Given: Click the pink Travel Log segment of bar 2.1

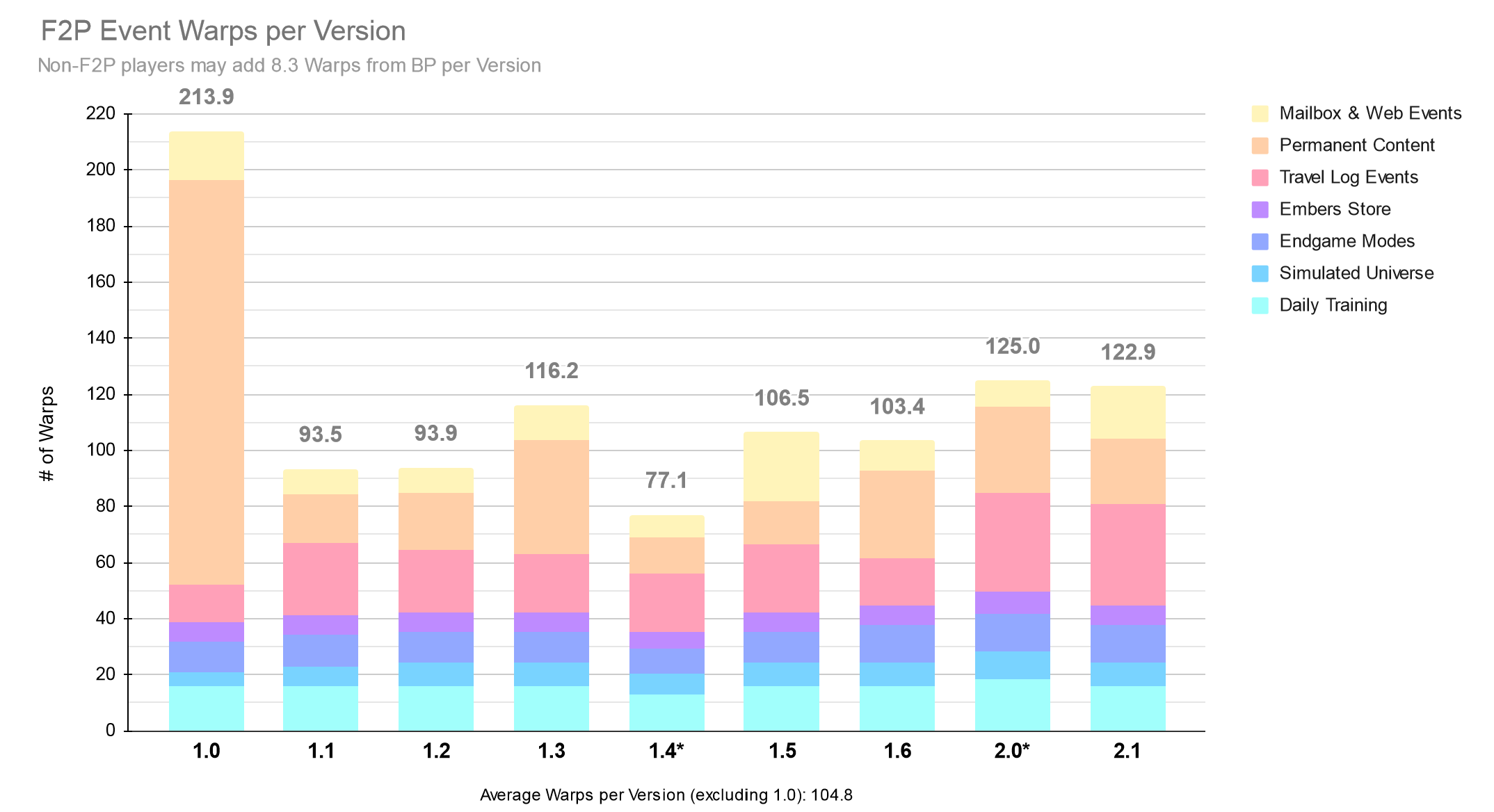Looking at the screenshot, I should coord(1127,555).
